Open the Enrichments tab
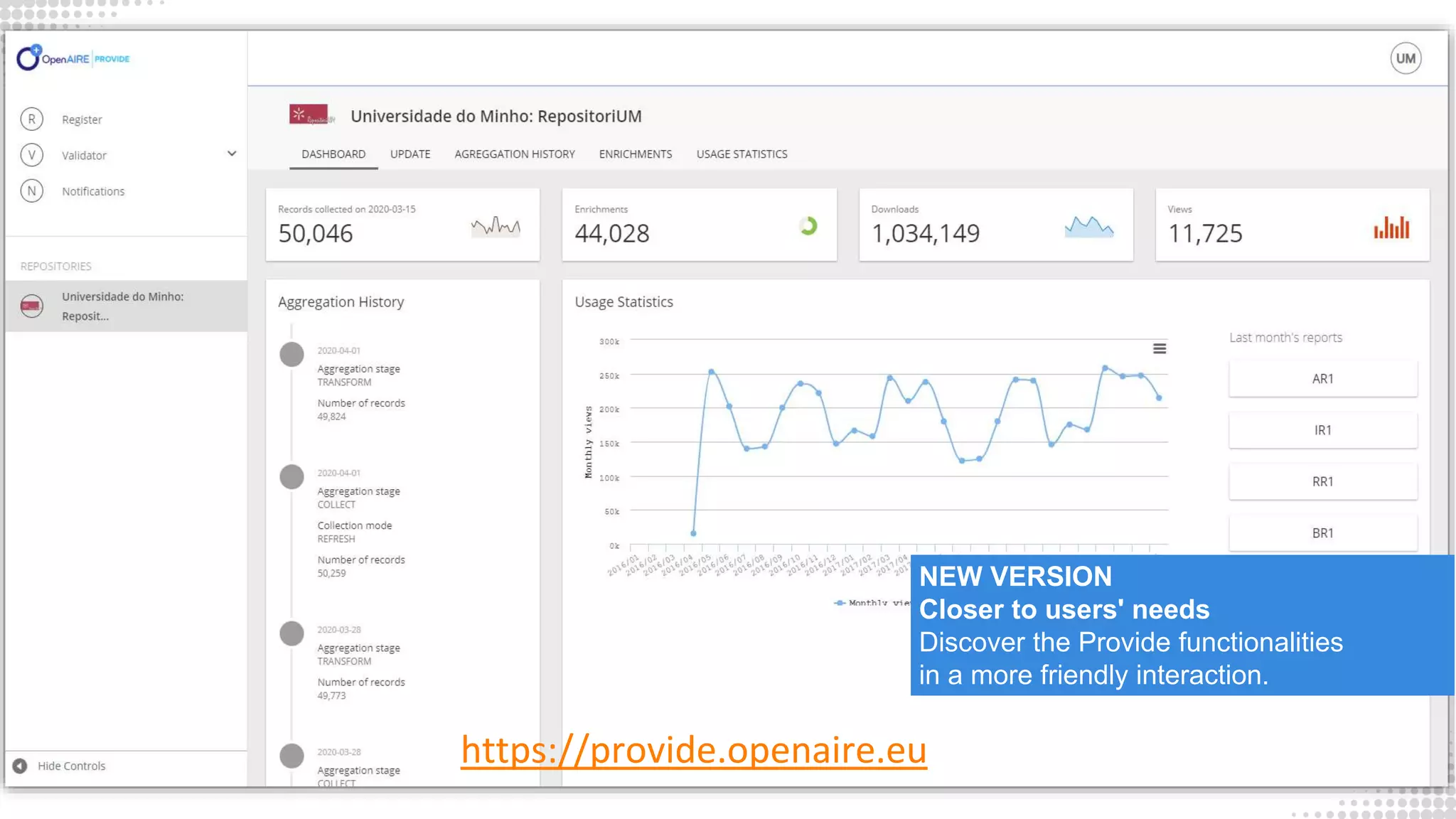The image size is (1456, 819). pyautogui.click(x=636, y=154)
